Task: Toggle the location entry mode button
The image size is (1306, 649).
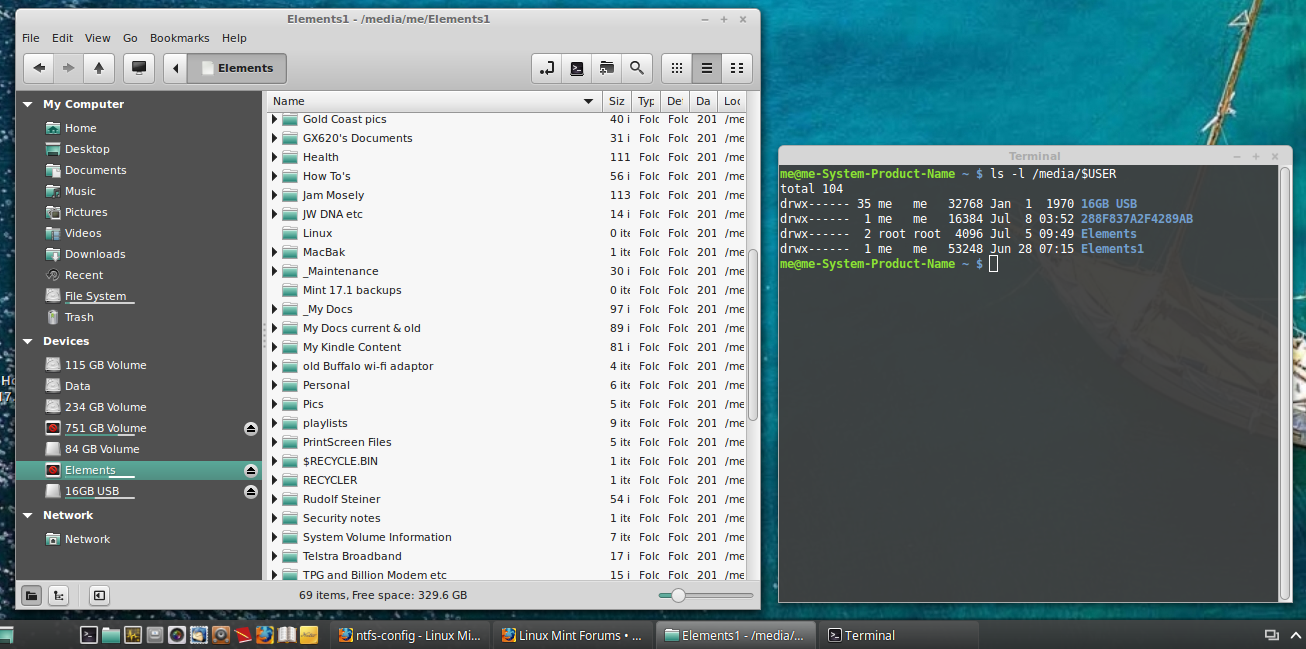Action: tap(546, 68)
